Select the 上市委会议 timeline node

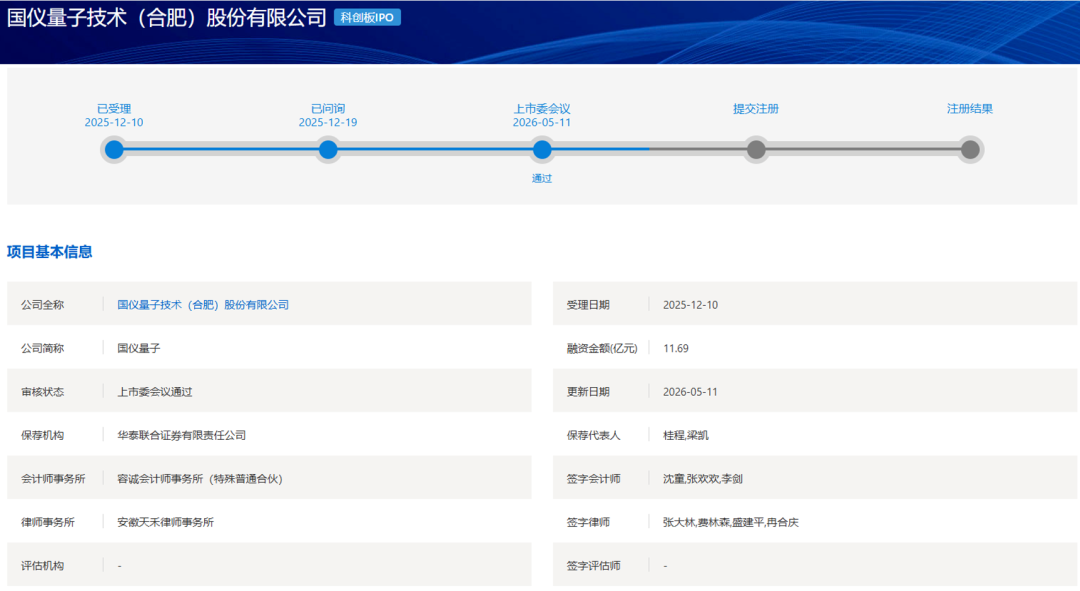point(542,149)
